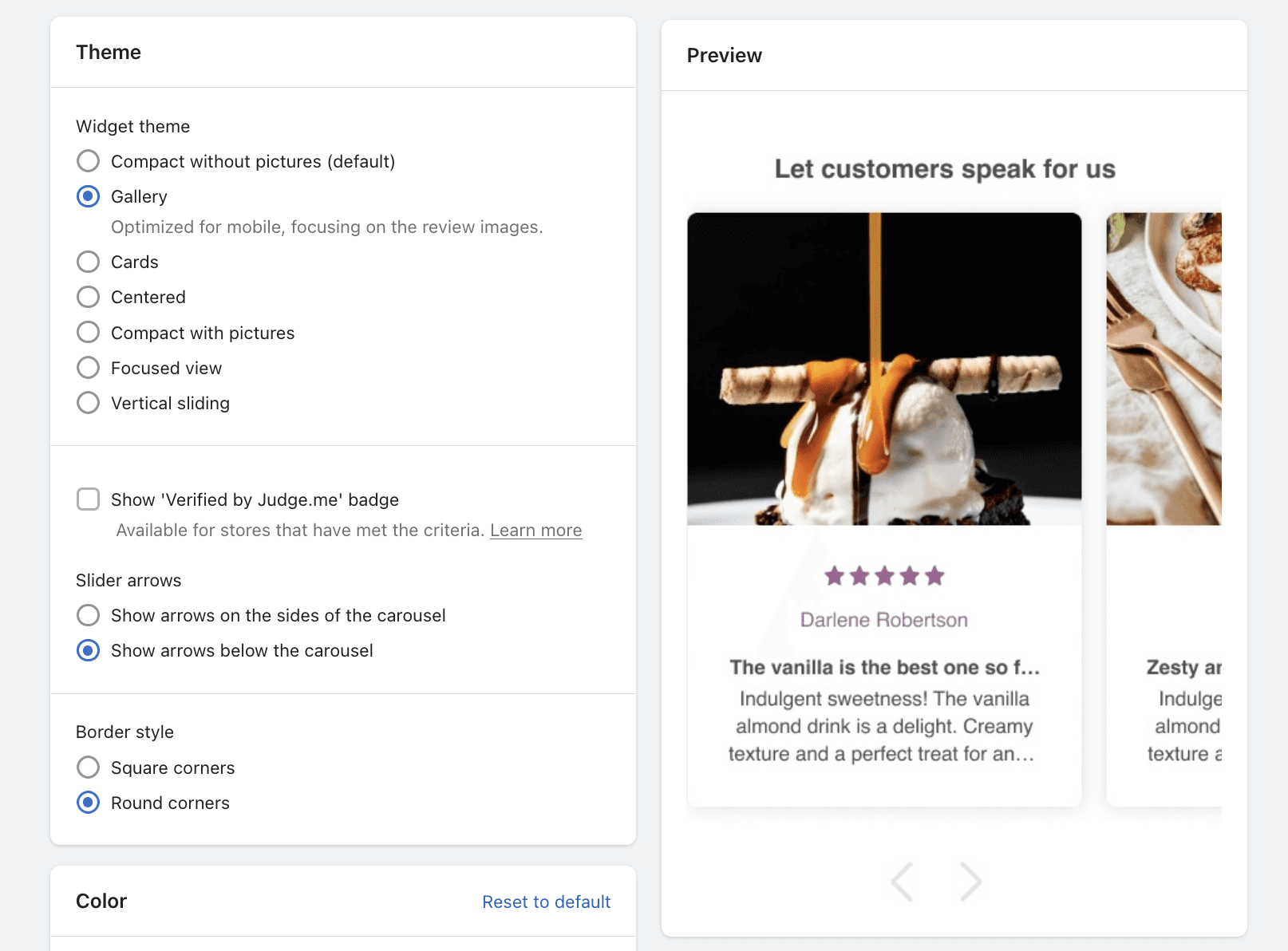This screenshot has width=1288, height=951.
Task: Click the previous slide arrow below carousel
Action: click(x=903, y=882)
